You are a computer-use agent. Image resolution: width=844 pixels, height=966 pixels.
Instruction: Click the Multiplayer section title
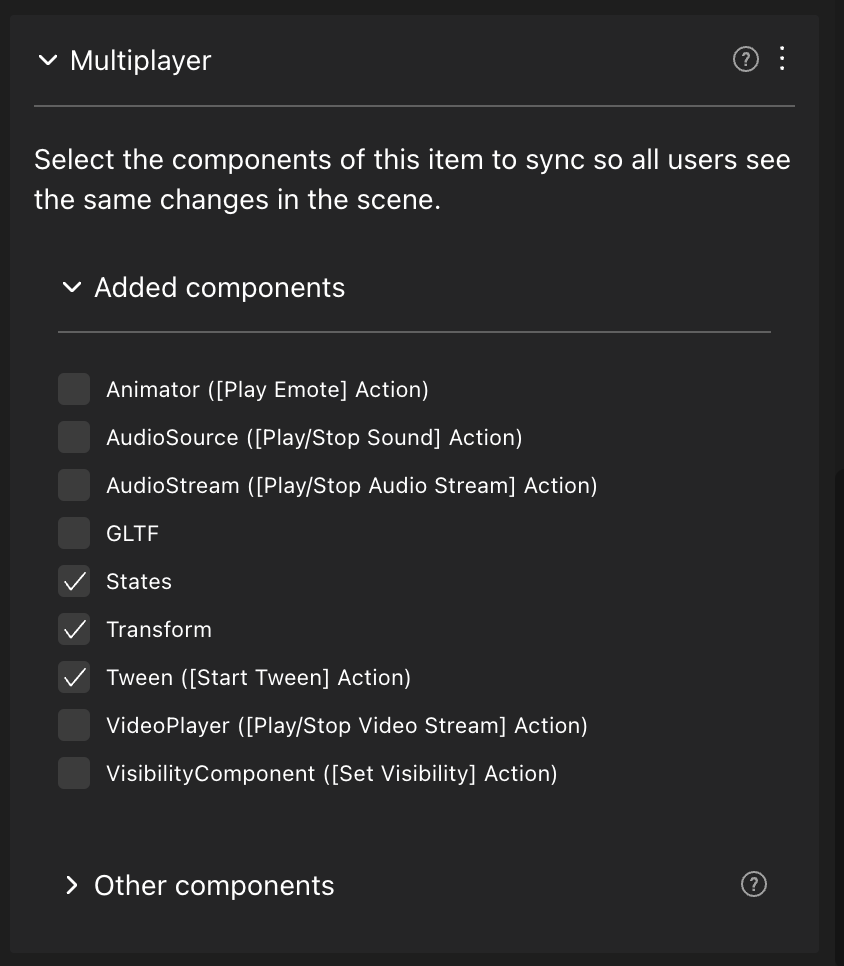point(140,61)
